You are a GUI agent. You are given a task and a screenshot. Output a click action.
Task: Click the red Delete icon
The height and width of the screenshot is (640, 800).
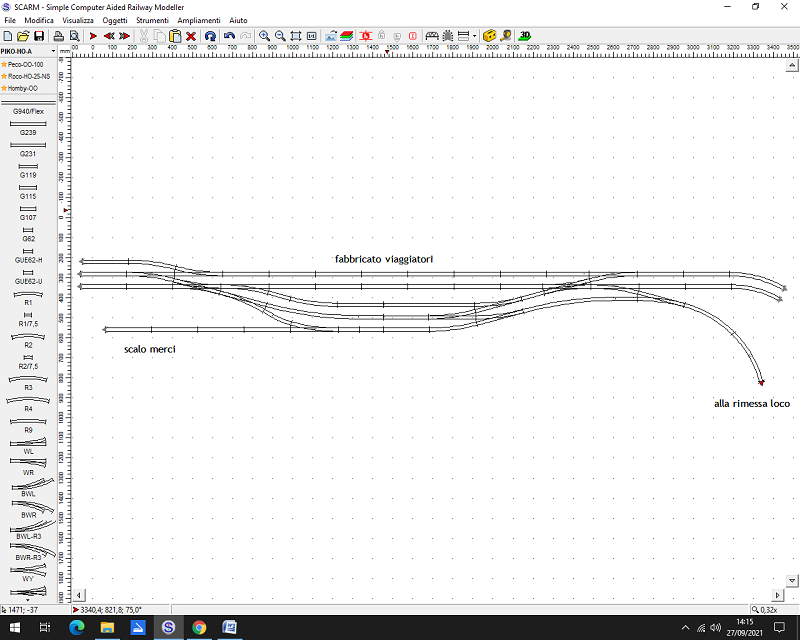click(191, 36)
